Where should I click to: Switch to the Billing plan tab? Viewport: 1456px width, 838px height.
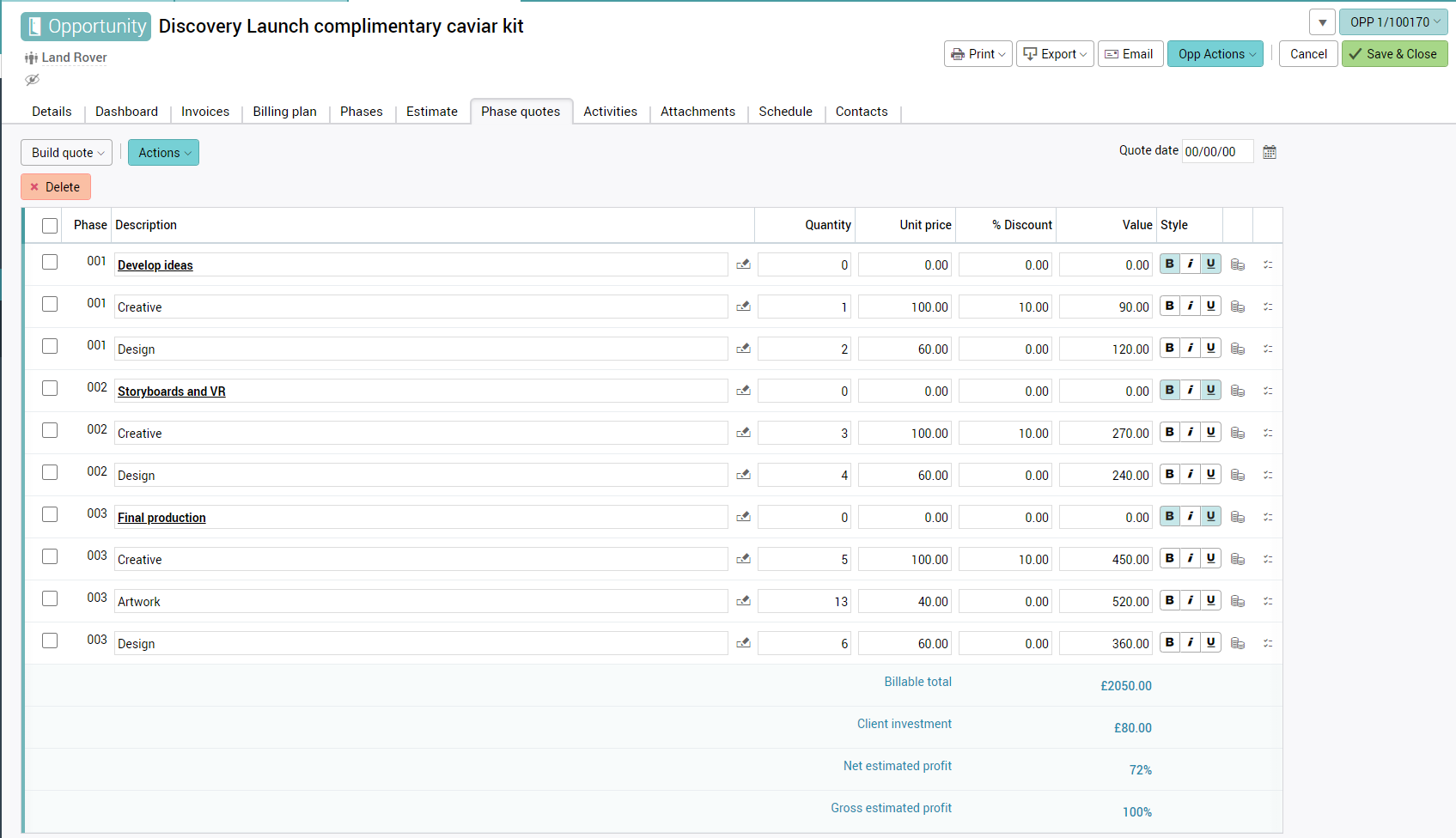(284, 112)
